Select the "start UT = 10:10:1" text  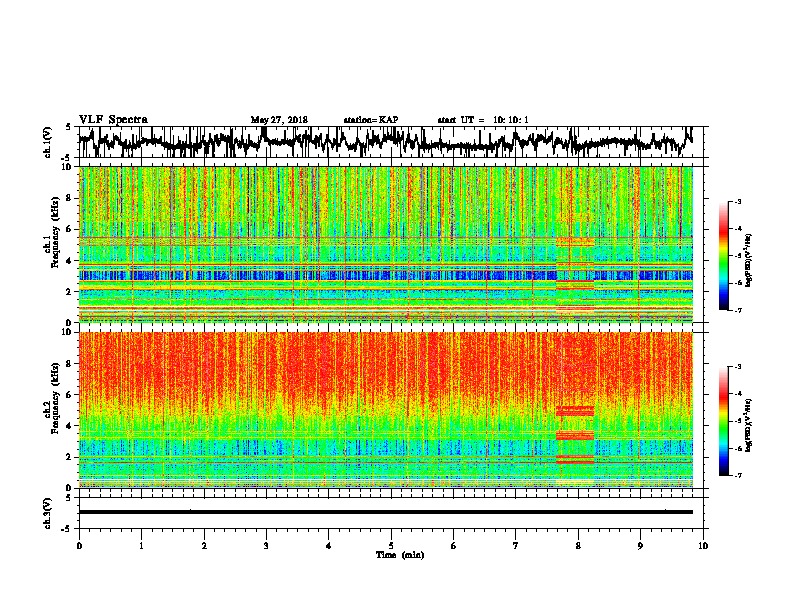[x=483, y=120]
